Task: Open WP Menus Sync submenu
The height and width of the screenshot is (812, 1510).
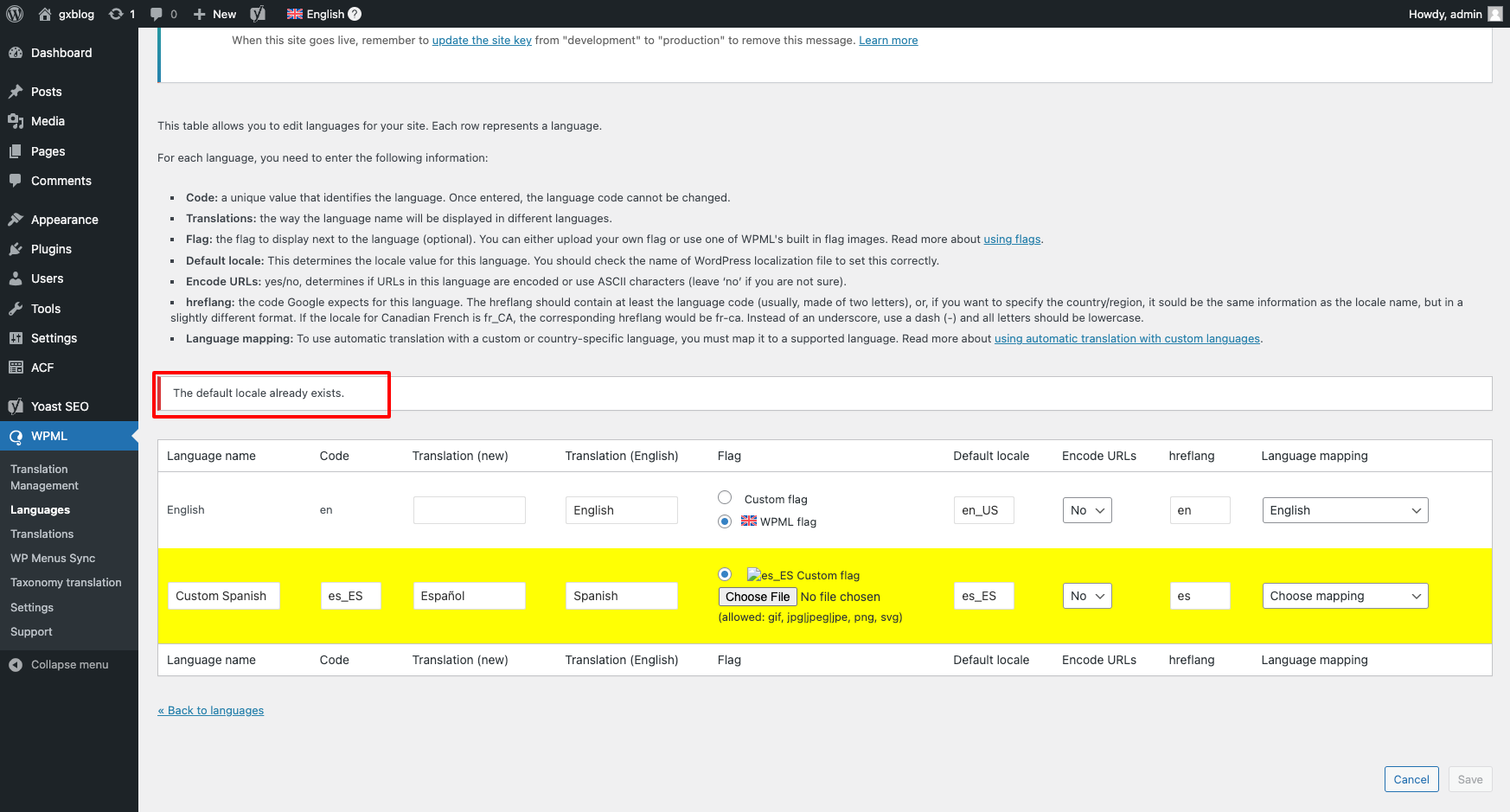Action: [x=53, y=559]
